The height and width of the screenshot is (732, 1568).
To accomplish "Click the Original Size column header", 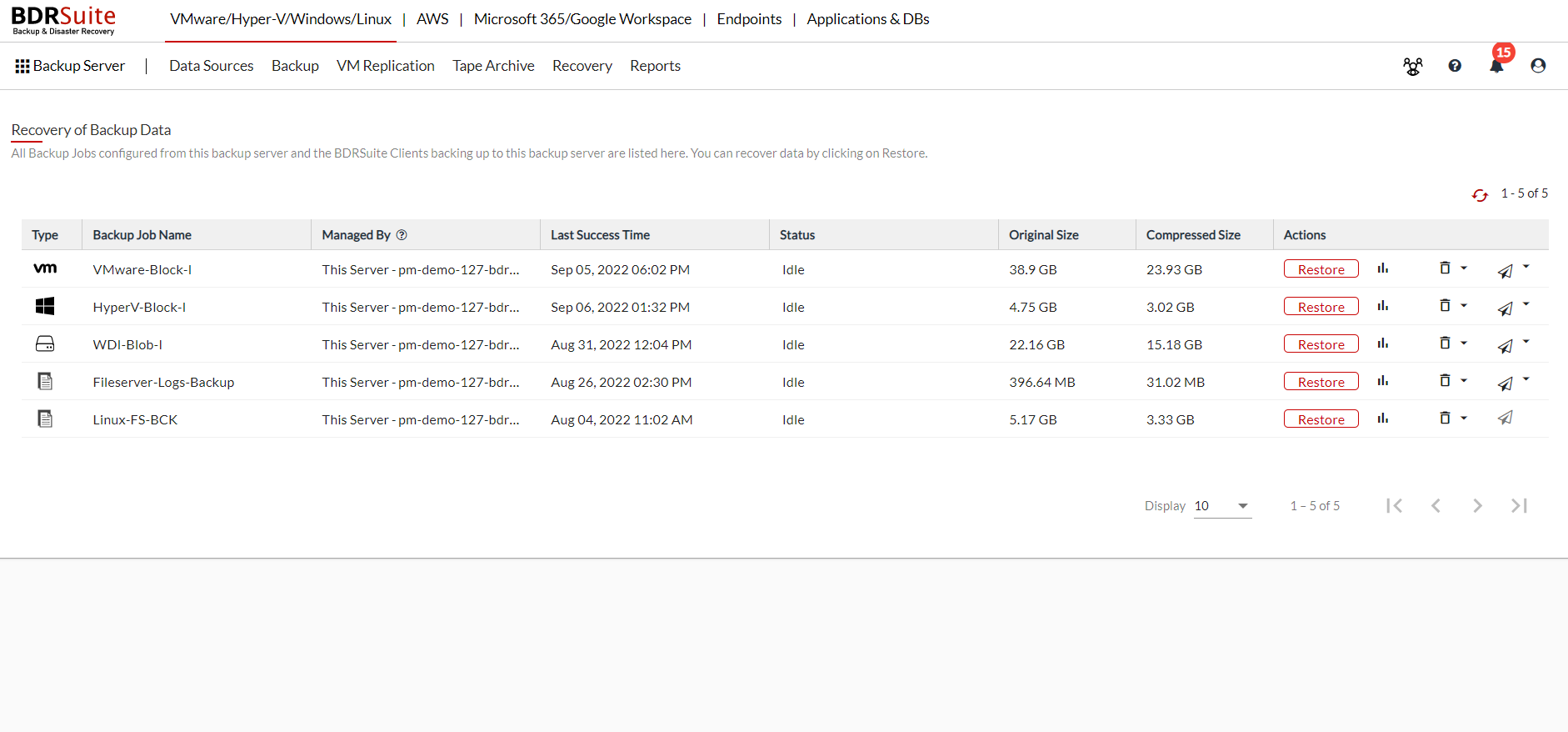I will (1044, 235).
